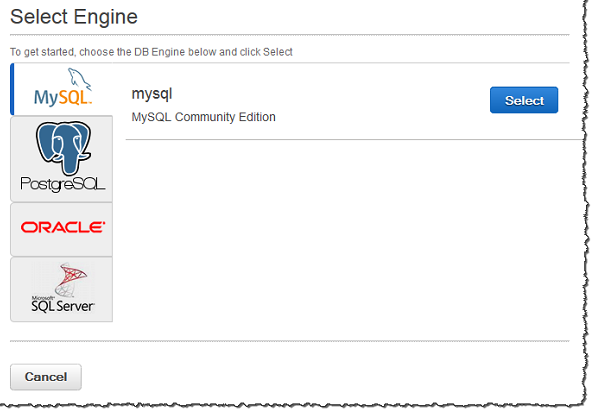This screenshot has width=593, height=412.
Task: Click the blue selection bar beside MySQL
Action: coord(12,89)
